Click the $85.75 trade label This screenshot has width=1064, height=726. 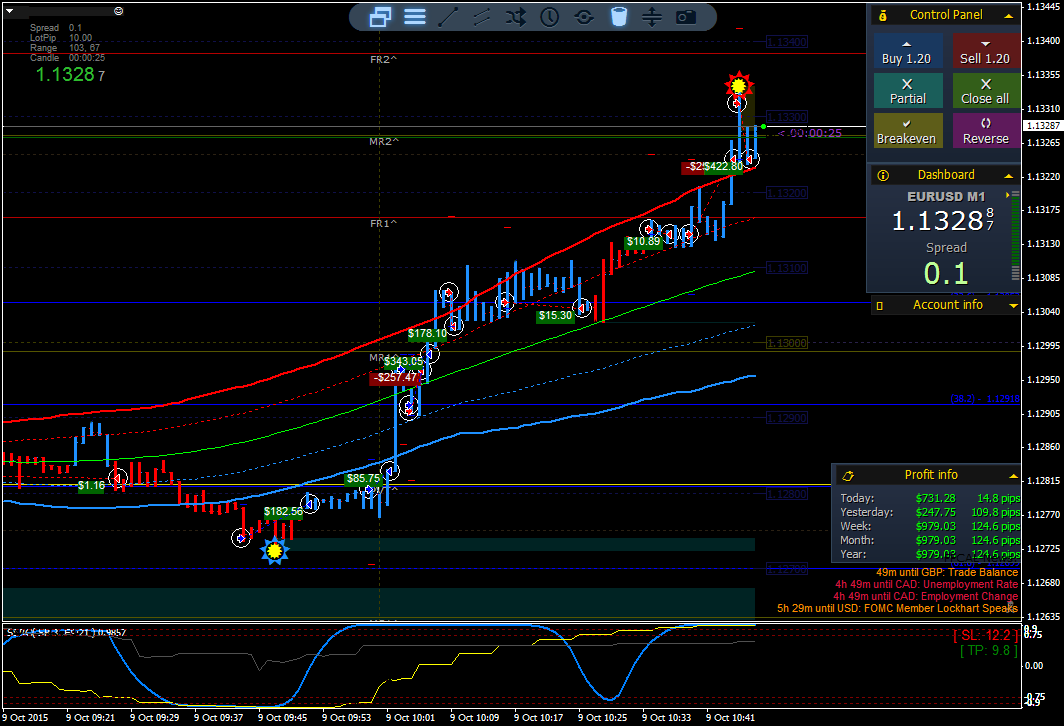click(x=364, y=479)
